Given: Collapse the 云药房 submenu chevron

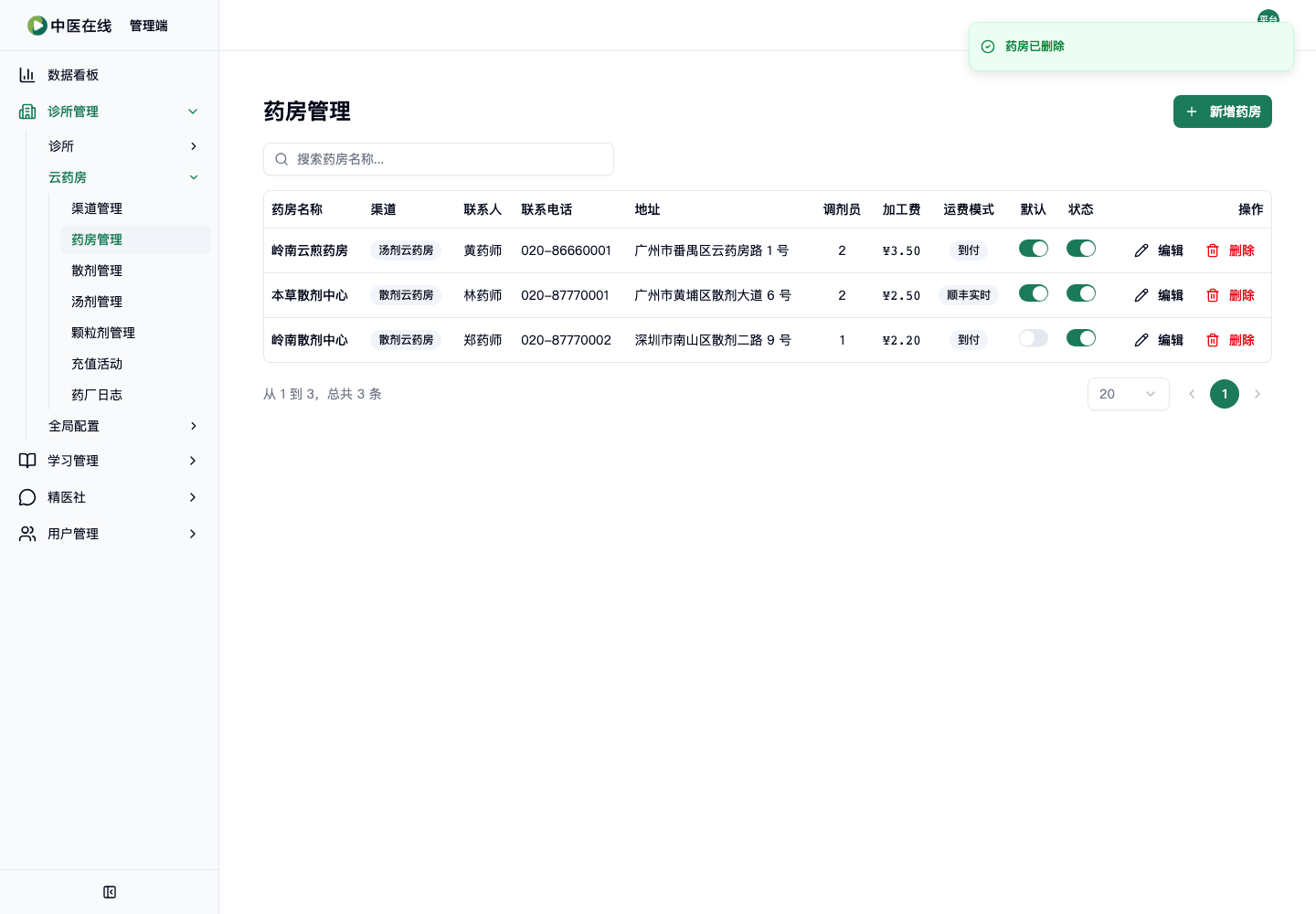Looking at the screenshot, I should tap(193, 177).
